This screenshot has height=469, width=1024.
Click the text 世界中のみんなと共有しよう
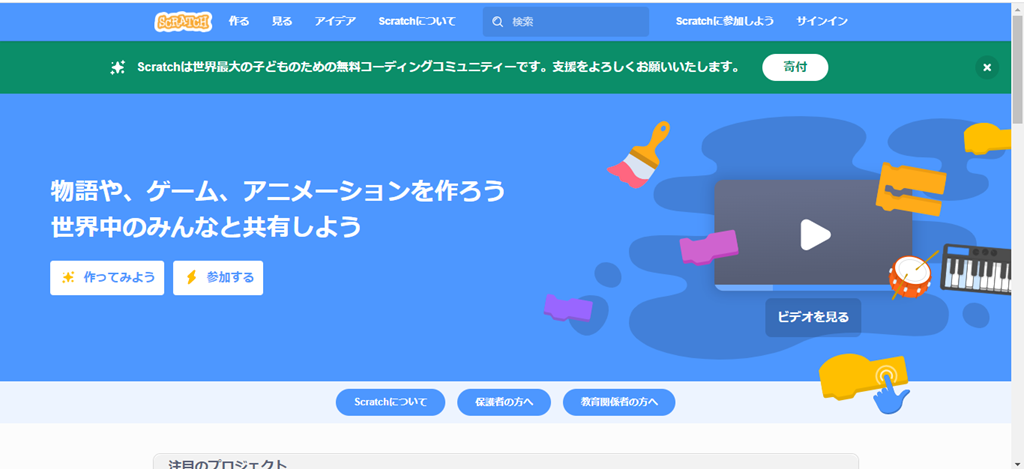206,227
